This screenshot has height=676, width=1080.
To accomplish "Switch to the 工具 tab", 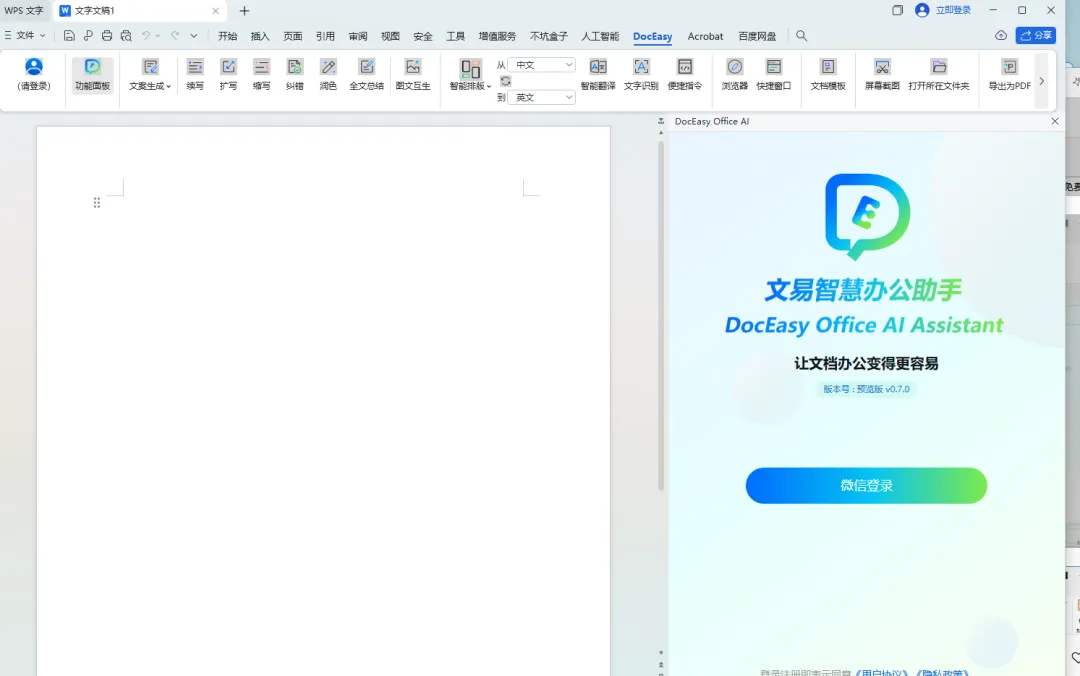I will pos(455,36).
